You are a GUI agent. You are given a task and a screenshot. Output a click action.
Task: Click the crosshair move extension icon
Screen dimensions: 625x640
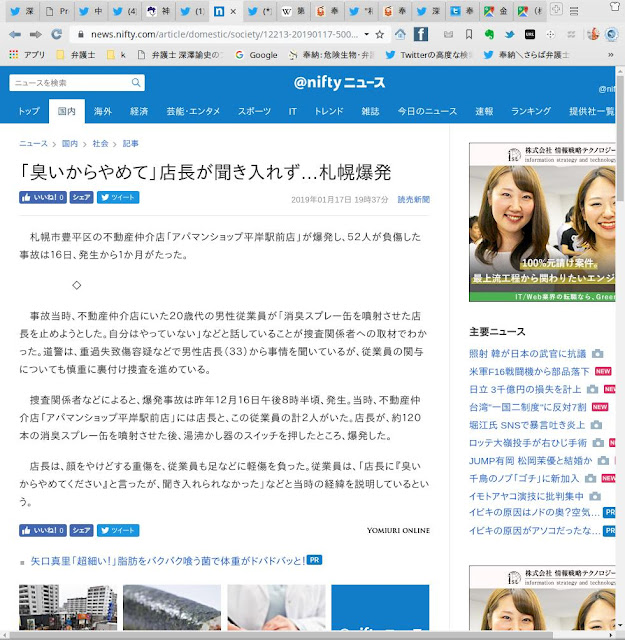click(550, 35)
